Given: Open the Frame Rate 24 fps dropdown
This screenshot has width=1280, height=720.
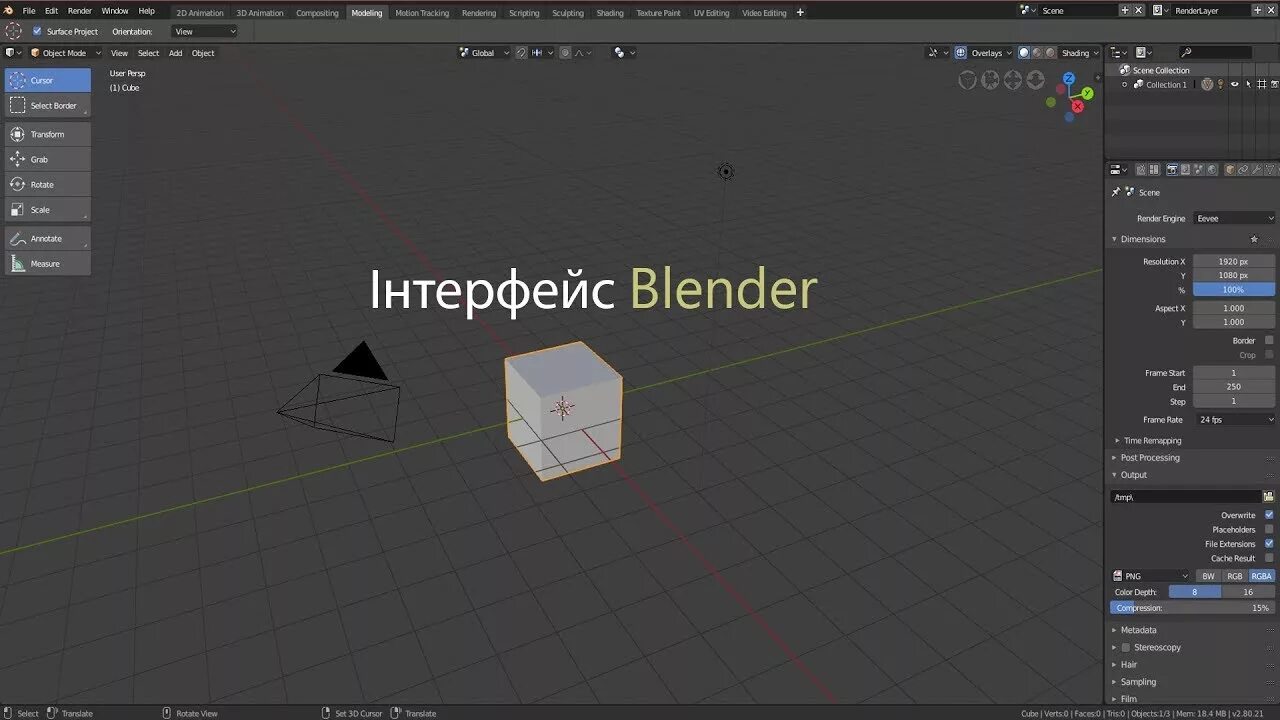Looking at the screenshot, I should coord(1235,420).
